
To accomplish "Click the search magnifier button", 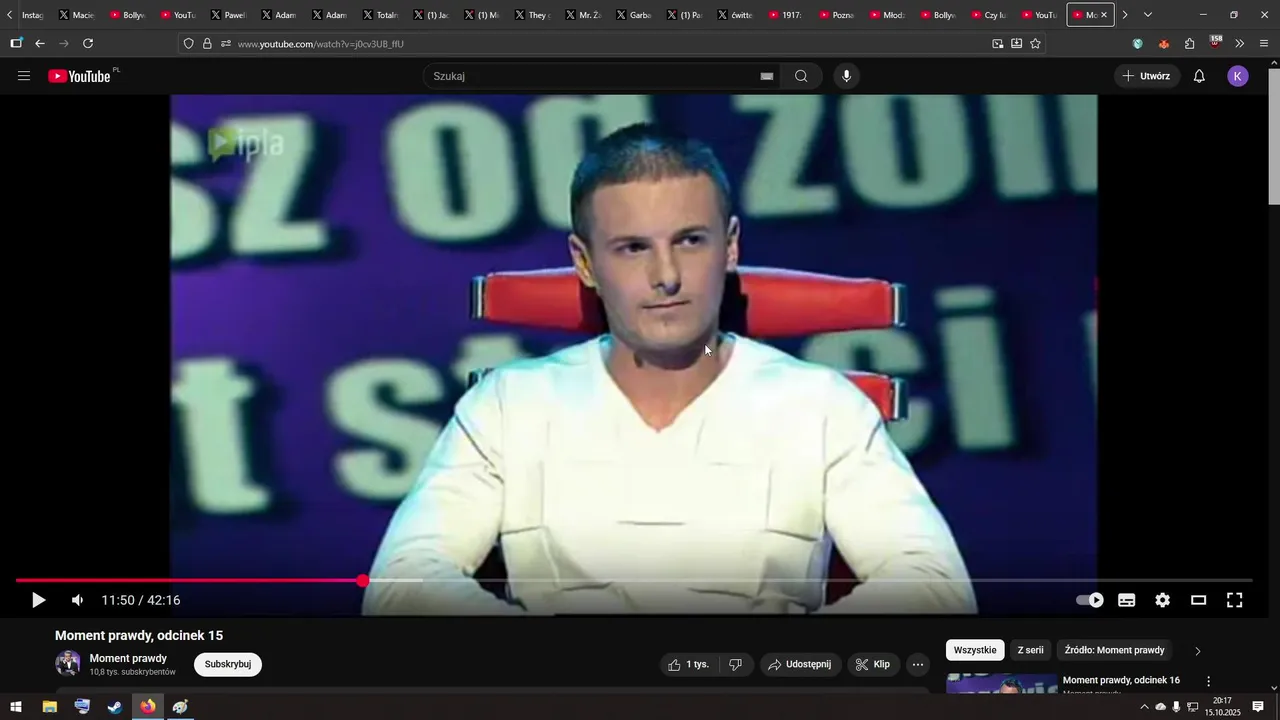I will (801, 76).
